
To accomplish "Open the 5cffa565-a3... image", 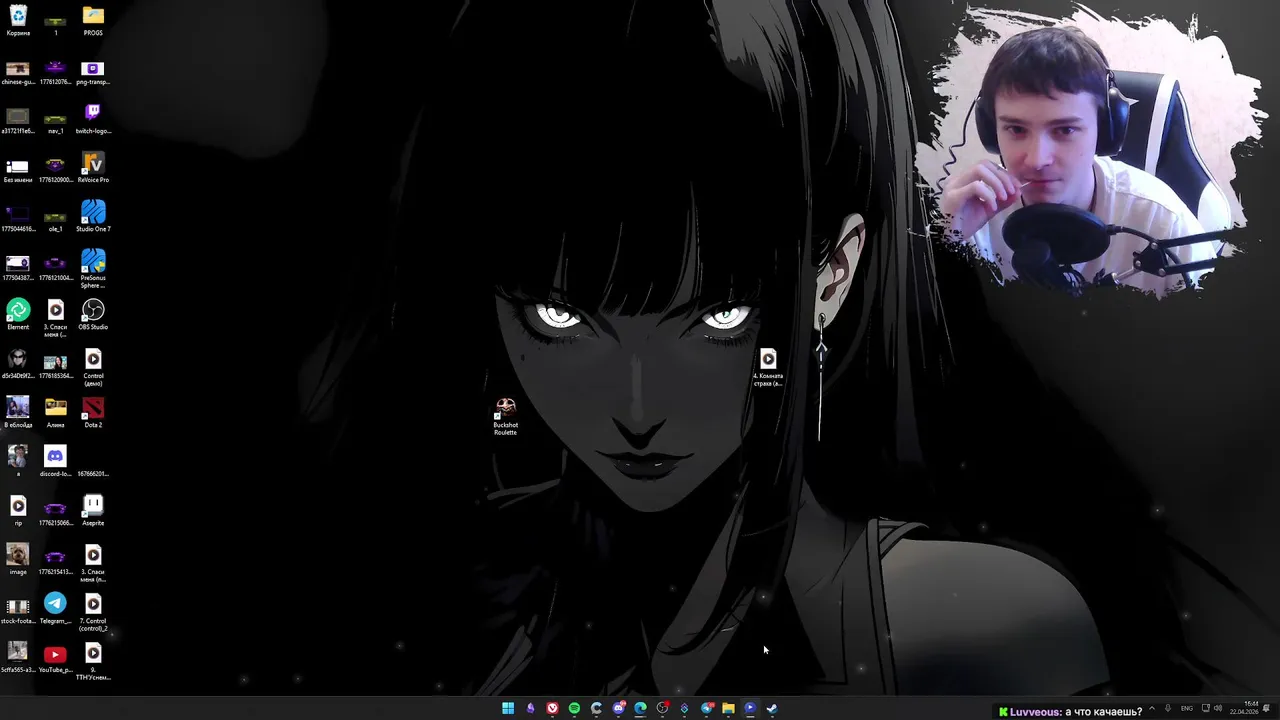I will (18, 658).
